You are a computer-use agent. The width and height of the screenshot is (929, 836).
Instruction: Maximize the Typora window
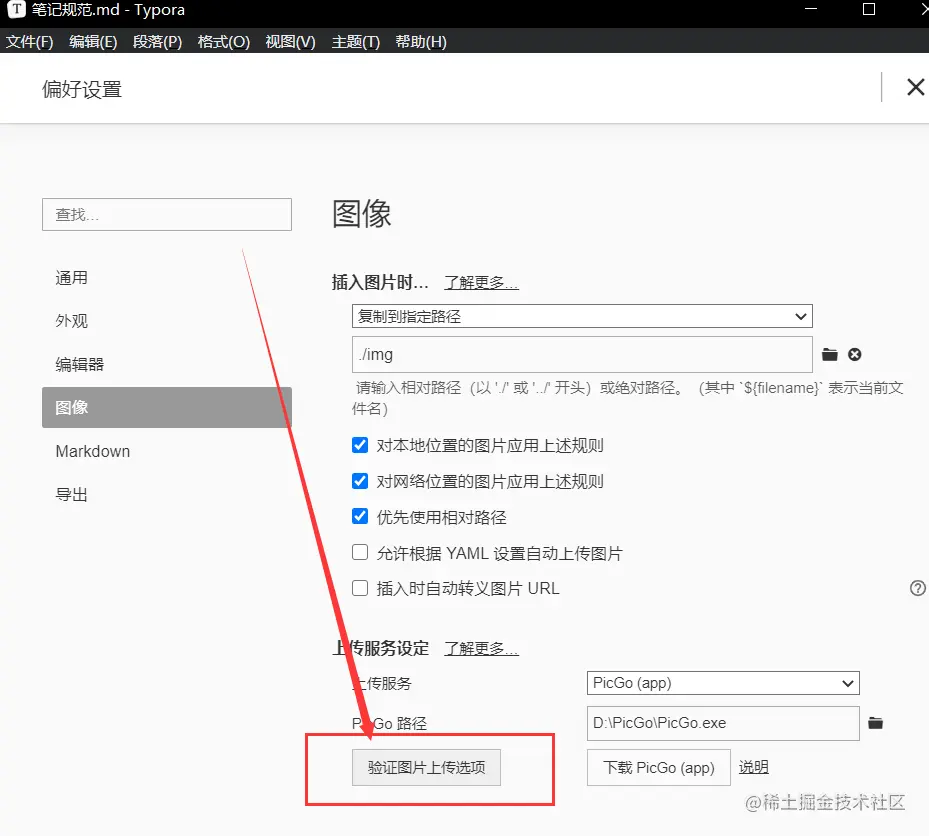click(x=869, y=9)
